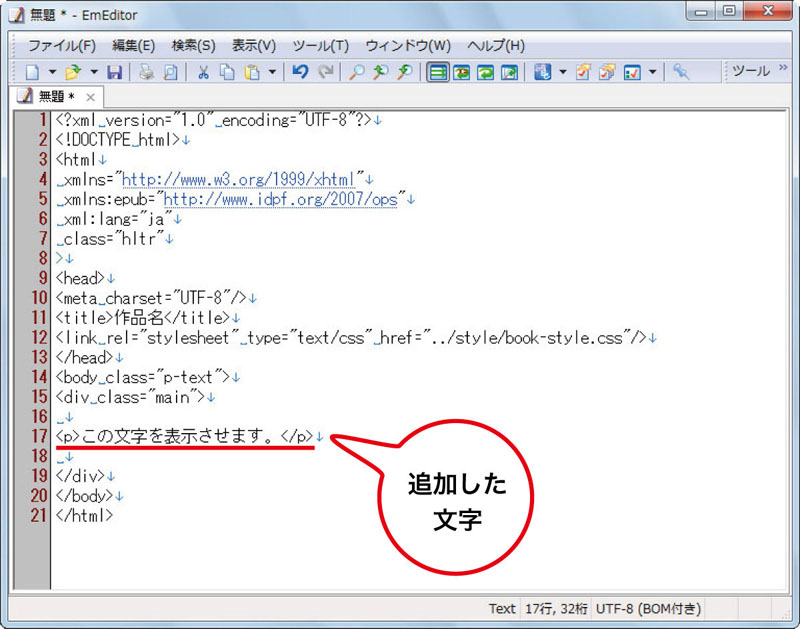Undo the last edit via the Undo arrow icon
Image resolution: width=800 pixels, height=629 pixels.
click(298, 72)
